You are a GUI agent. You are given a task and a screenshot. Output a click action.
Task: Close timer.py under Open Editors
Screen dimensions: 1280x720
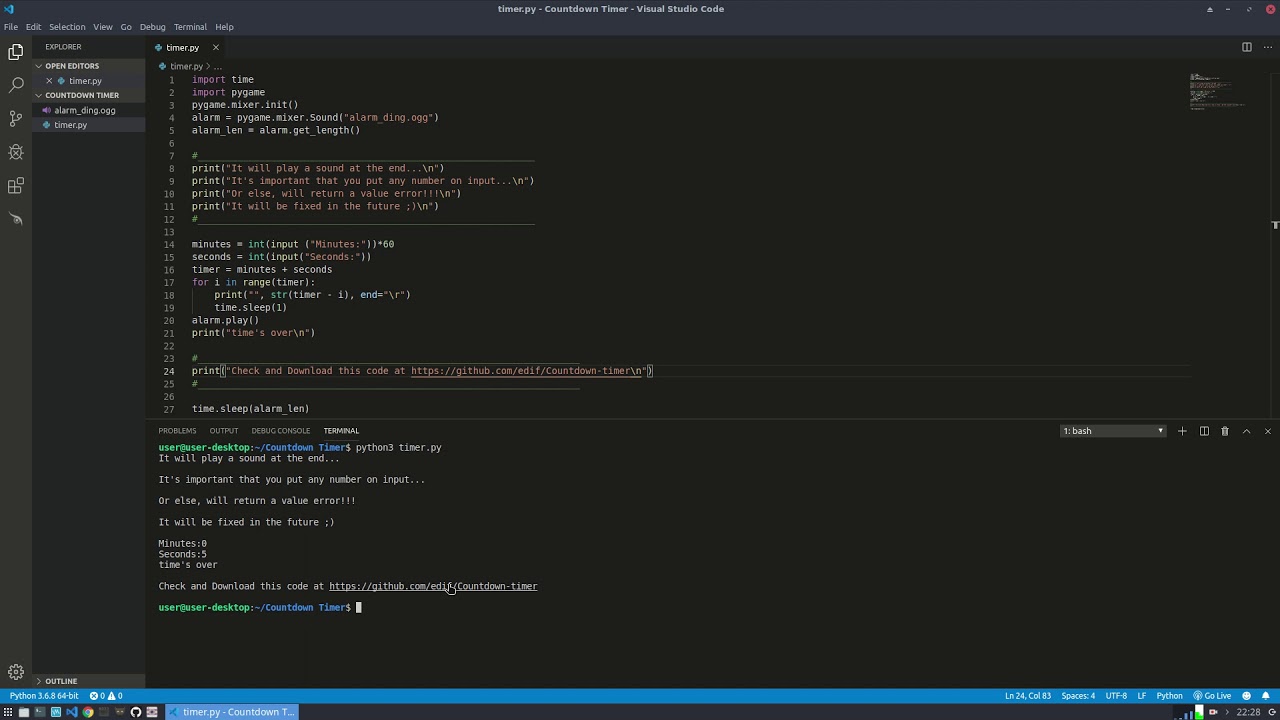[x=49, y=81]
